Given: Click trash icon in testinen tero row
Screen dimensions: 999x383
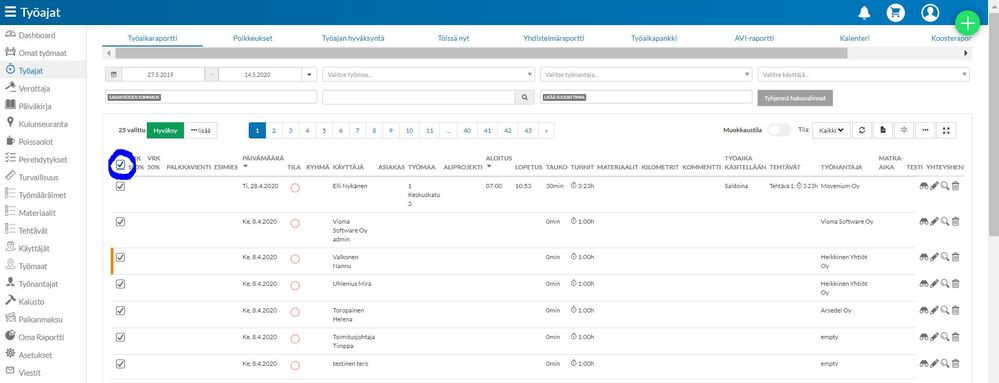Looking at the screenshot, I should click(x=955, y=364).
